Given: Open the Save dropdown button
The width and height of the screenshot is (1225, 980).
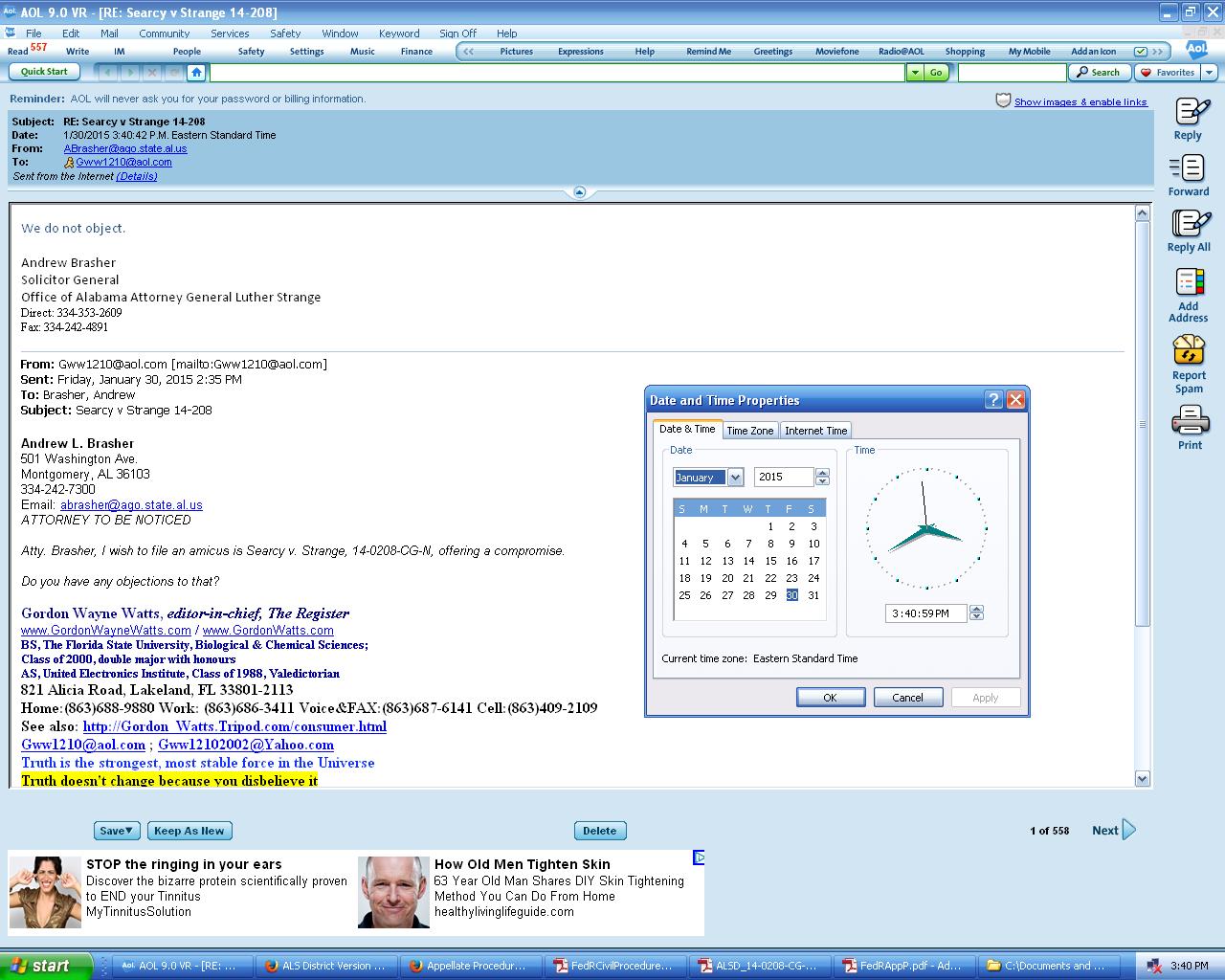Looking at the screenshot, I should coord(117,831).
